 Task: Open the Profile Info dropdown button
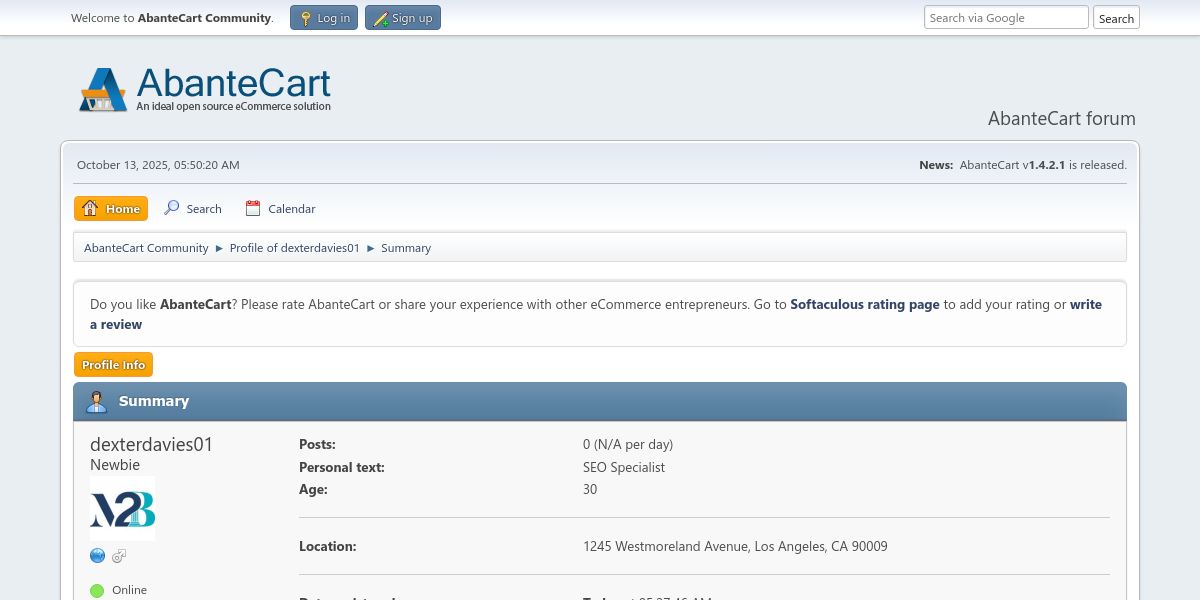point(113,365)
